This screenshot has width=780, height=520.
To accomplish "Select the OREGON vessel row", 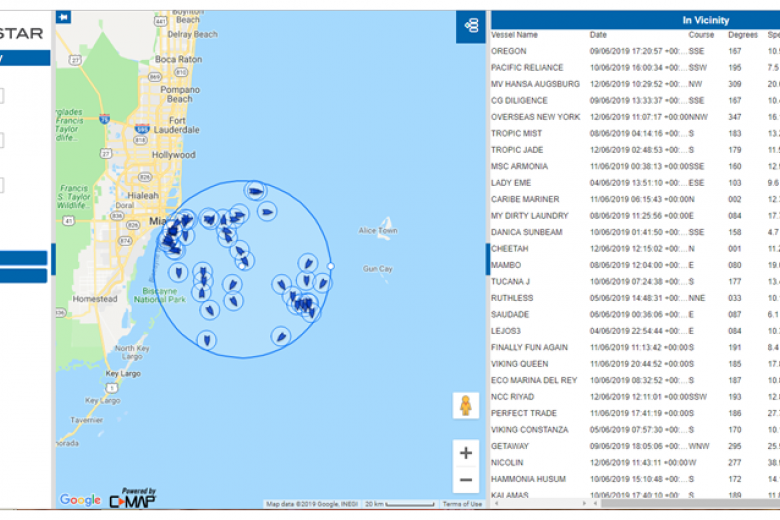I will pos(509,51).
